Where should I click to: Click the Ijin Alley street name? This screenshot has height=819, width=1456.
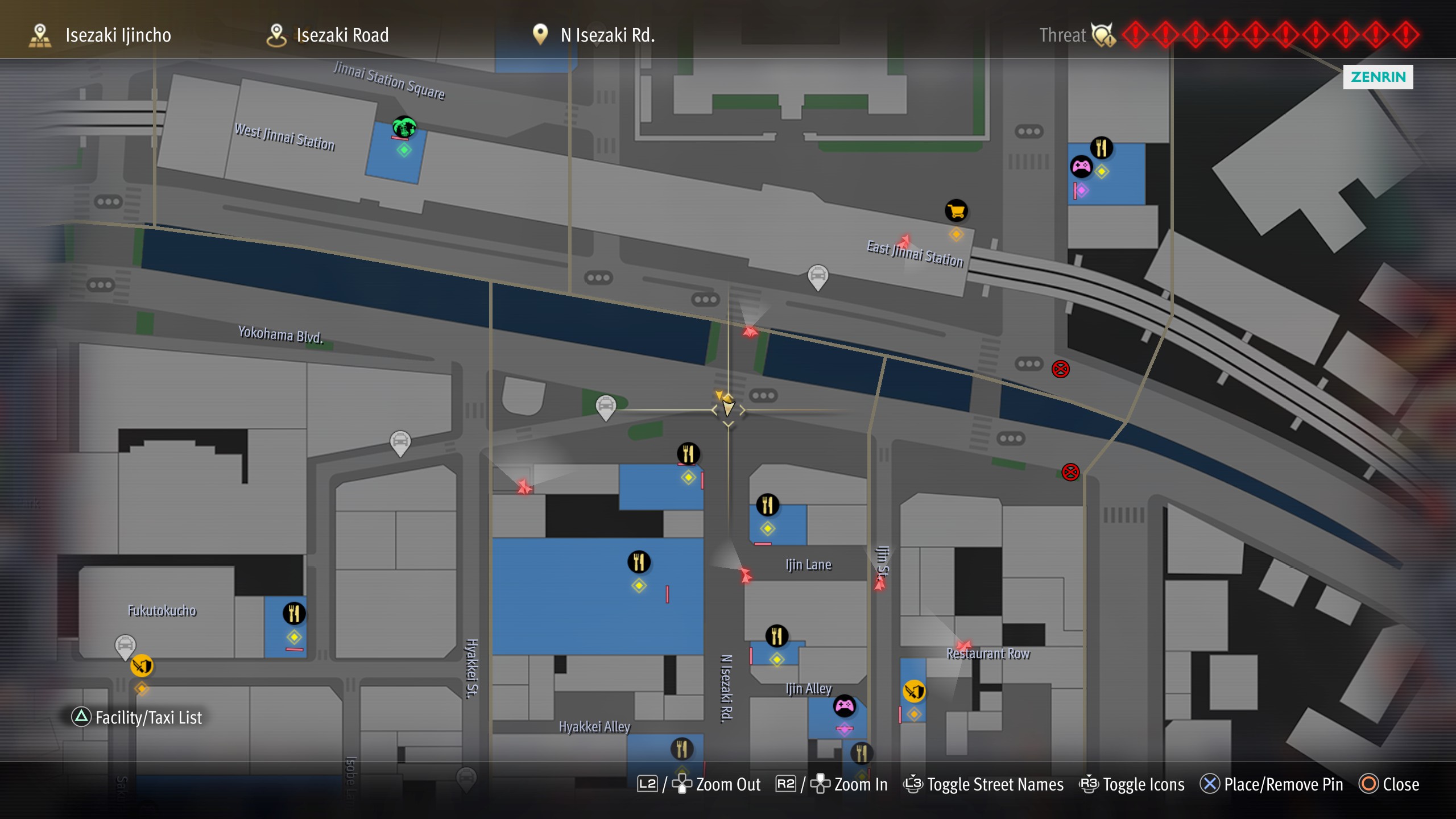pos(808,689)
